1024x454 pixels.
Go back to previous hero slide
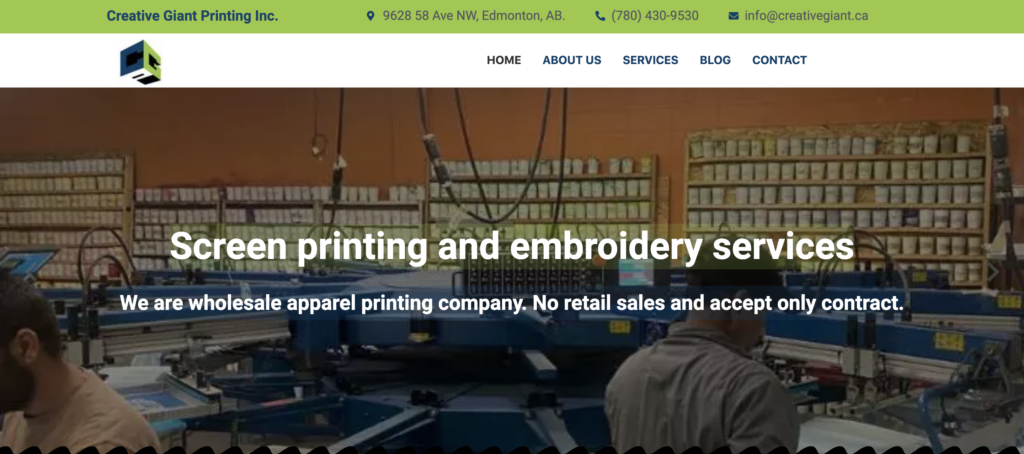(x=29, y=271)
